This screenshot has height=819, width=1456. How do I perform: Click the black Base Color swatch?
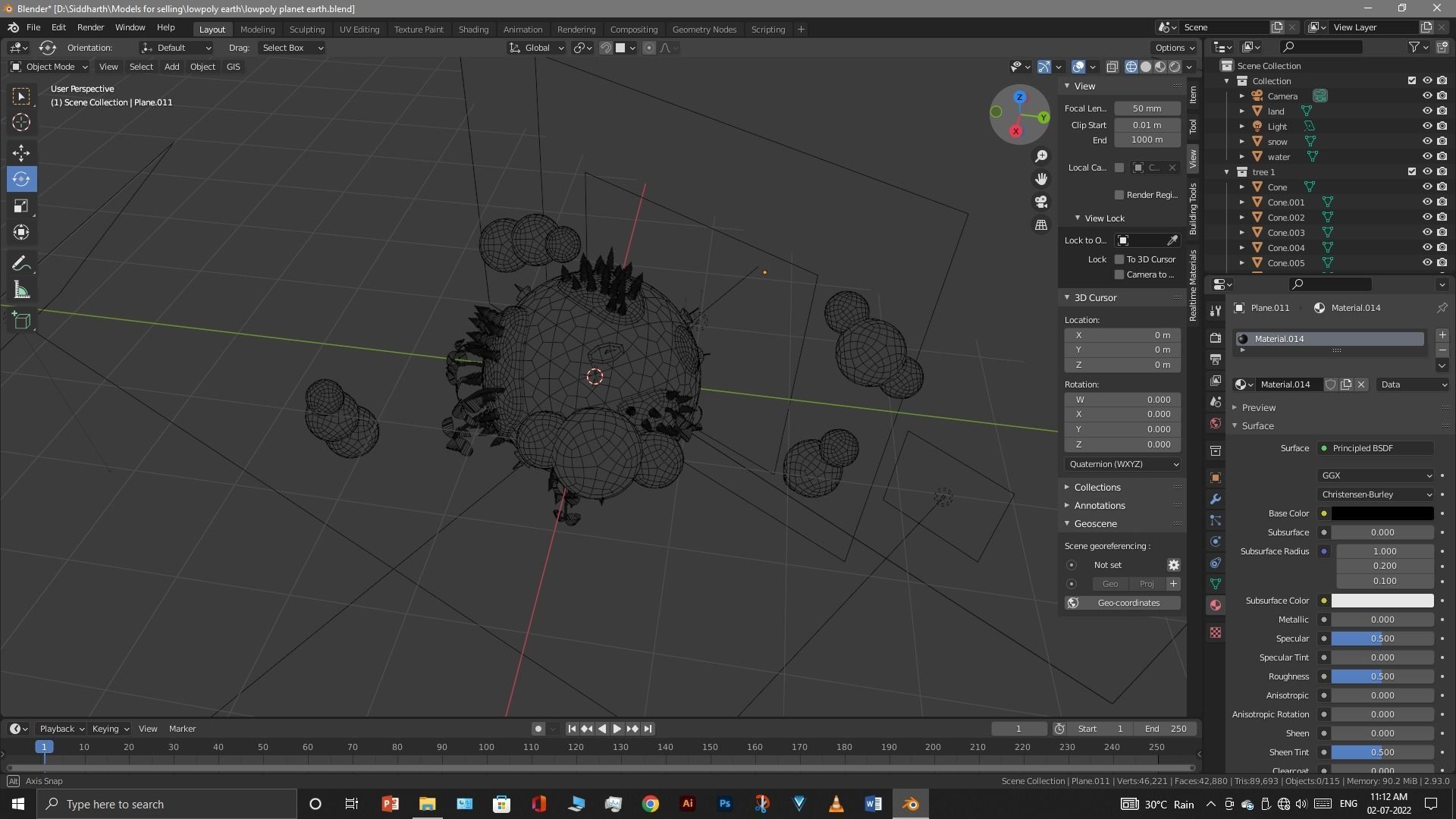click(1382, 513)
